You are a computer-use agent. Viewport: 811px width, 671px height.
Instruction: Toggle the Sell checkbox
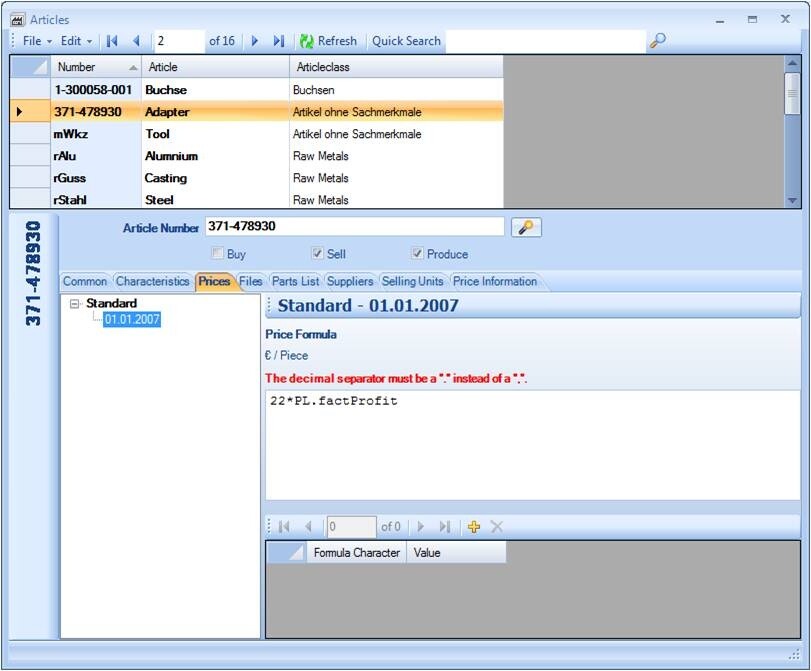[317, 253]
